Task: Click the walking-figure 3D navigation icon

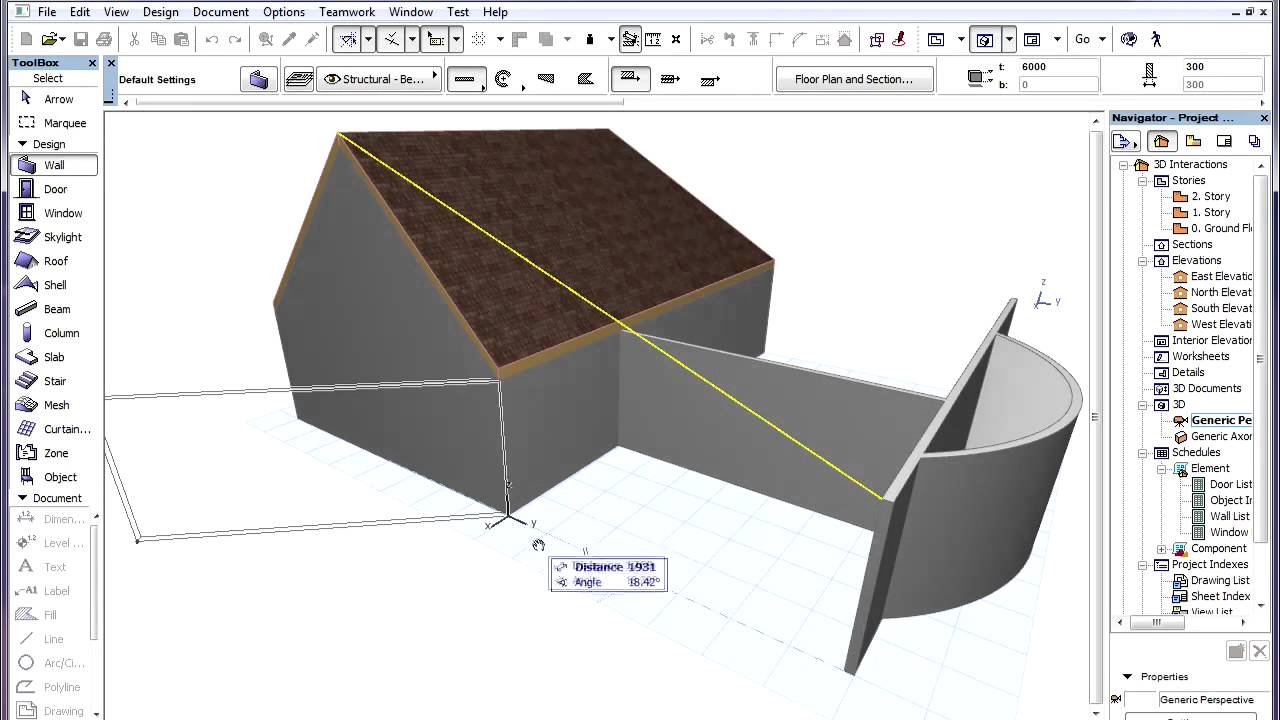Action: [x=1156, y=39]
